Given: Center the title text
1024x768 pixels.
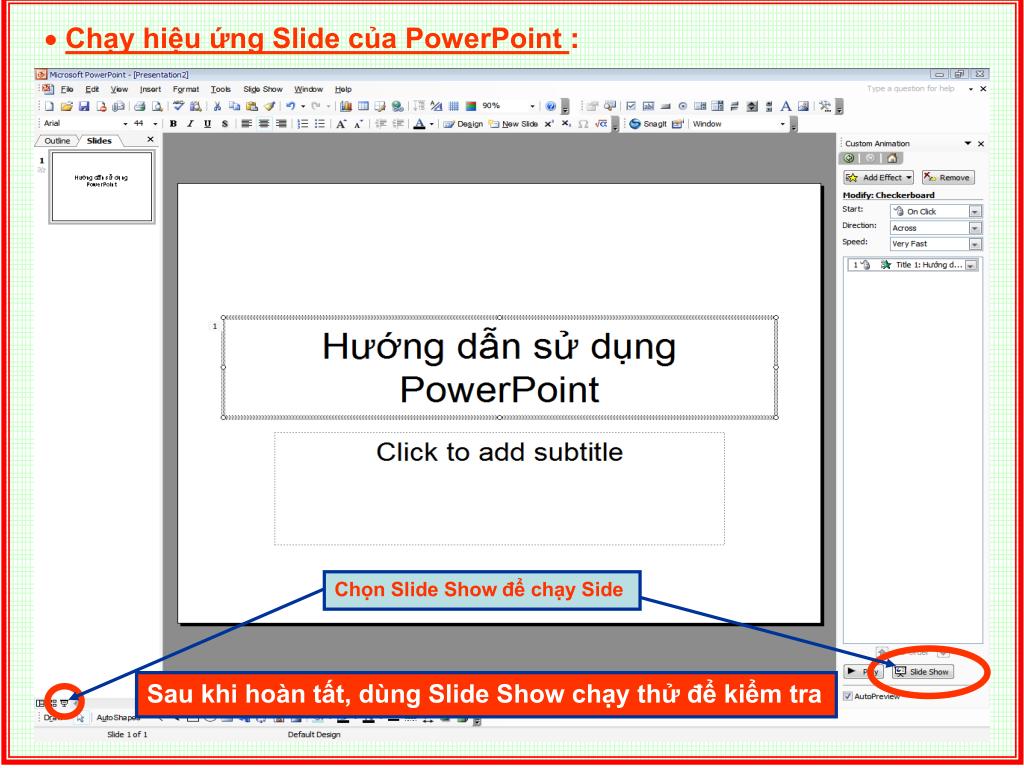Looking at the screenshot, I should pos(264,123).
